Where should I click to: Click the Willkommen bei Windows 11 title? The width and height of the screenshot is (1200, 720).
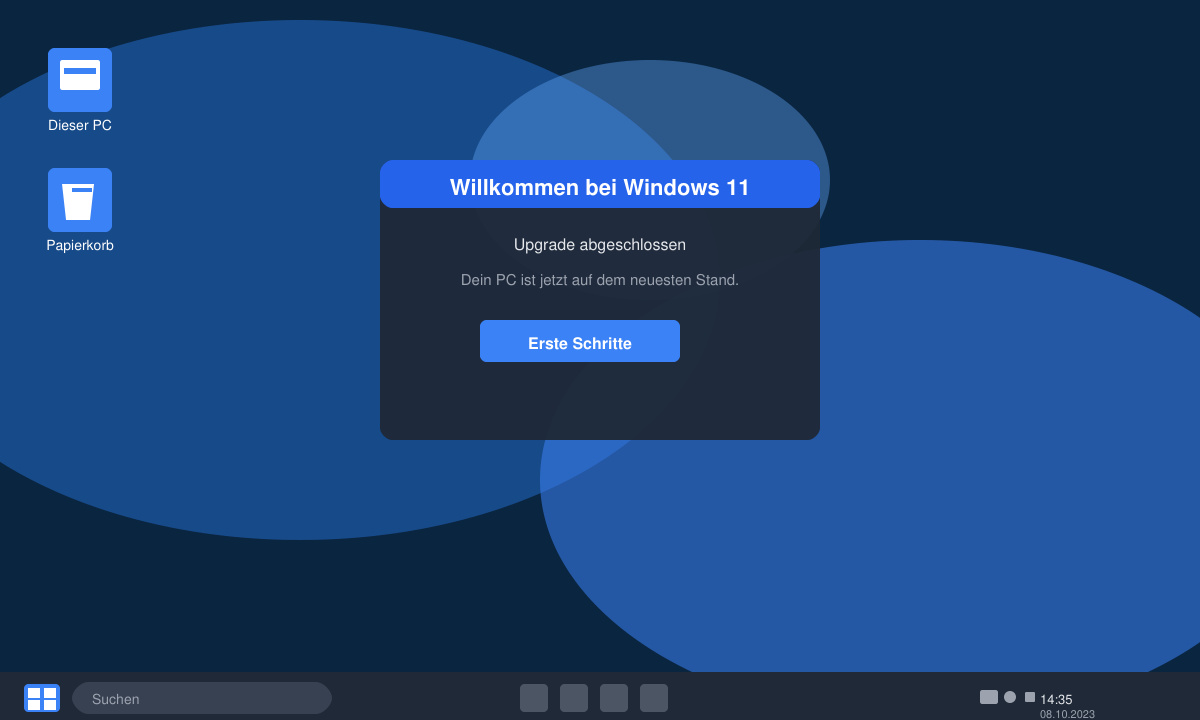click(600, 187)
